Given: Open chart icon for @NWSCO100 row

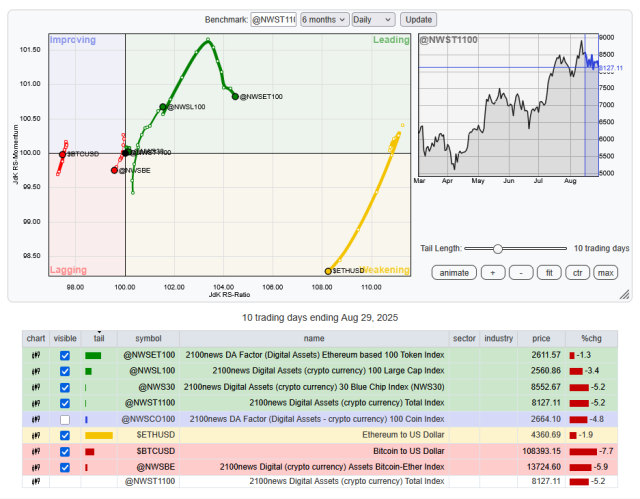Looking at the screenshot, I should (36, 419).
